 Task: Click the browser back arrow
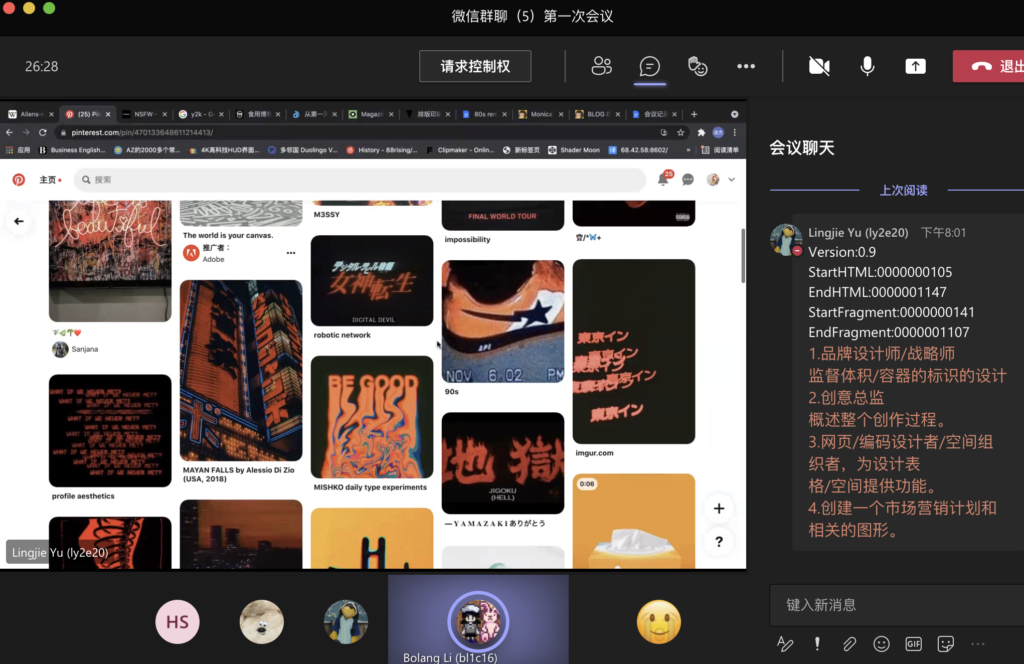[9, 133]
